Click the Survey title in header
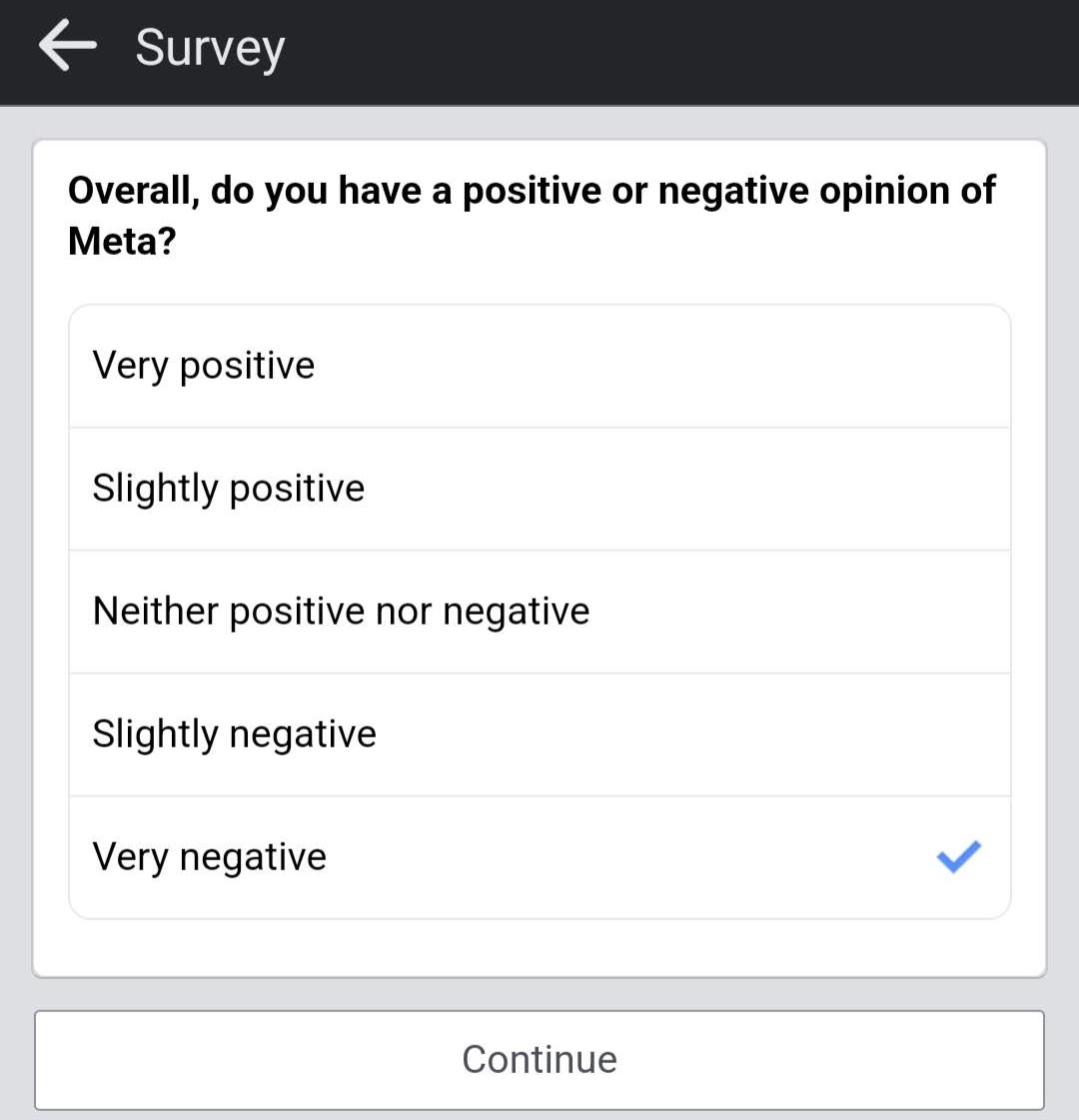Screen dimensions: 1079x1120 click(x=210, y=49)
